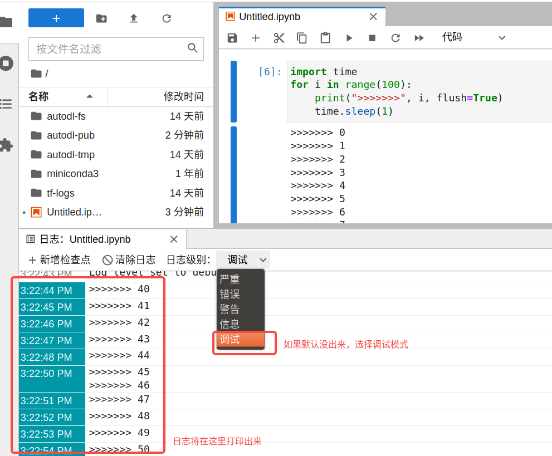Image resolution: width=552 pixels, height=456 pixels.
Task: Add a checkpoint with 新增检查点
Action: 59,260
